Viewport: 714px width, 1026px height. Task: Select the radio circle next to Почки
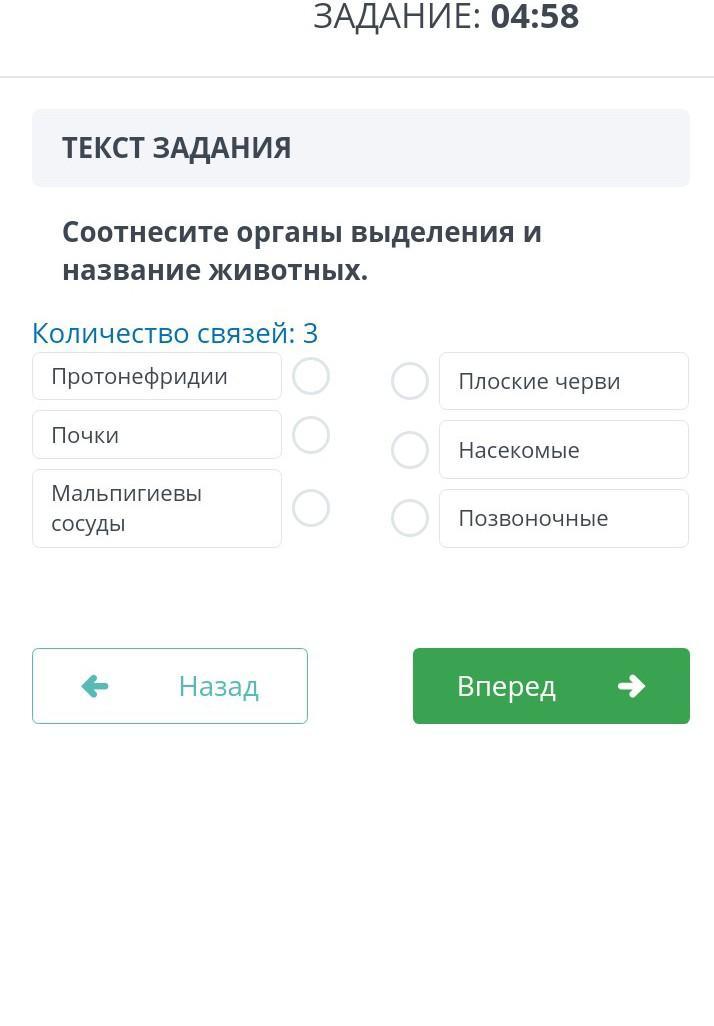point(311,435)
